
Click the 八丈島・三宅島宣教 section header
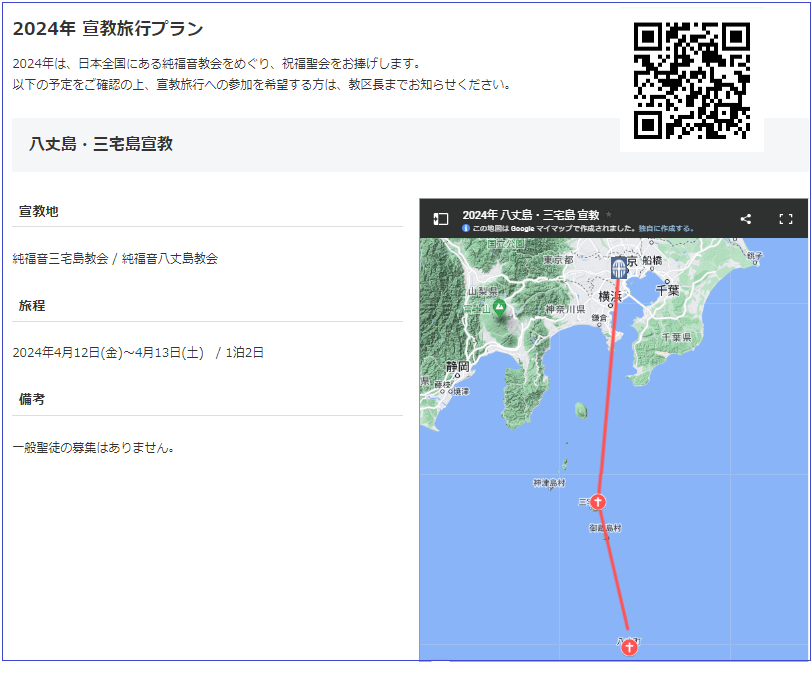pos(101,144)
